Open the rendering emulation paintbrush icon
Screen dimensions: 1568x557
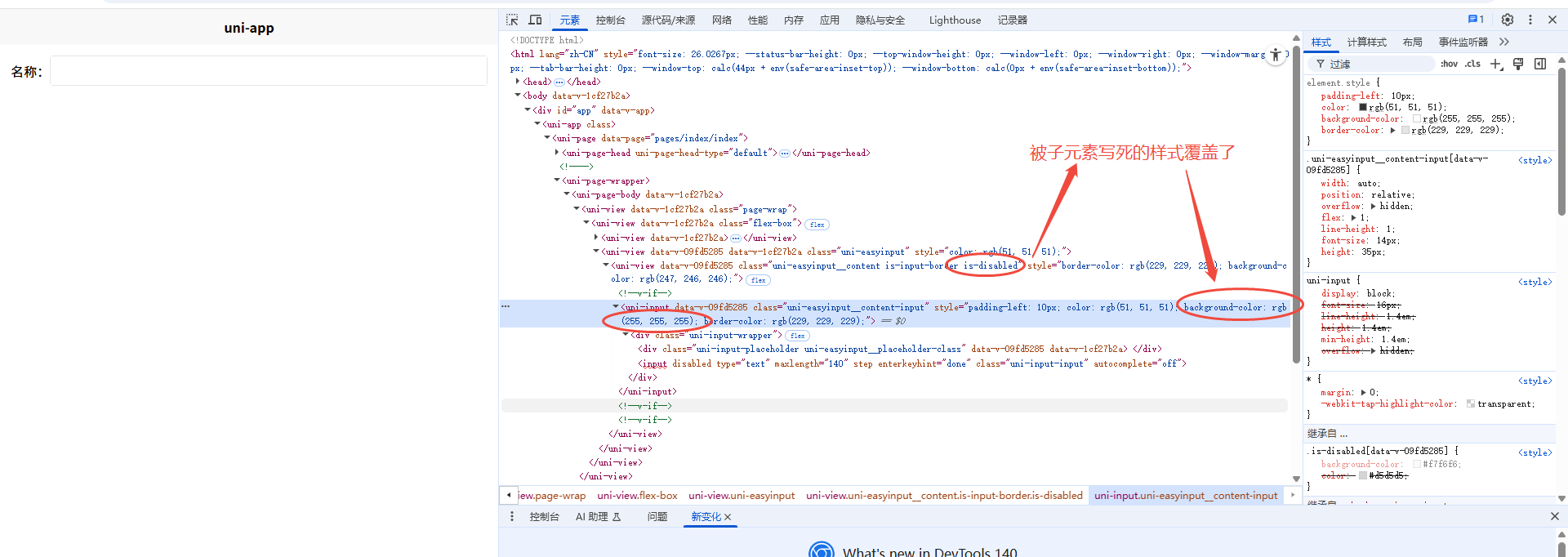[x=1518, y=64]
